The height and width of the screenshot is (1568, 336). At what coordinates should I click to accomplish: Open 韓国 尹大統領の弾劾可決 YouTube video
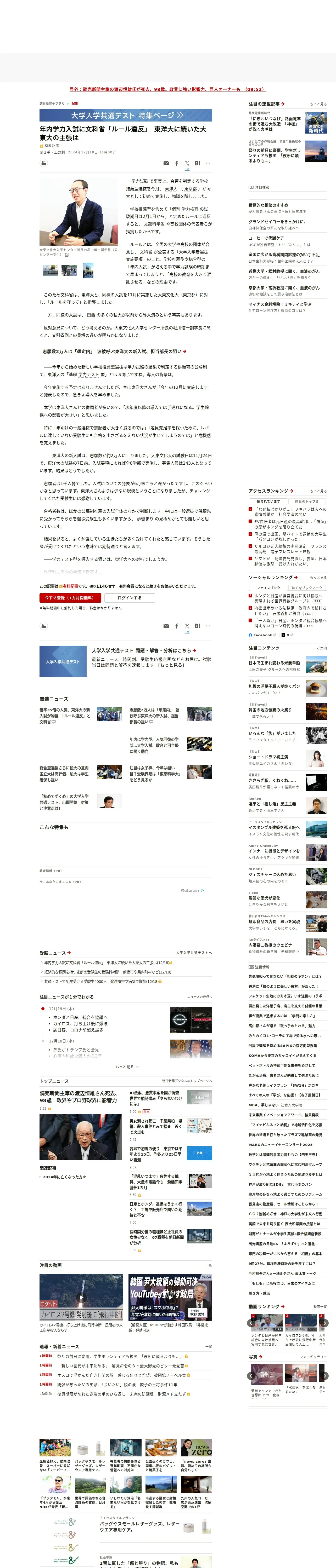(170, 1298)
